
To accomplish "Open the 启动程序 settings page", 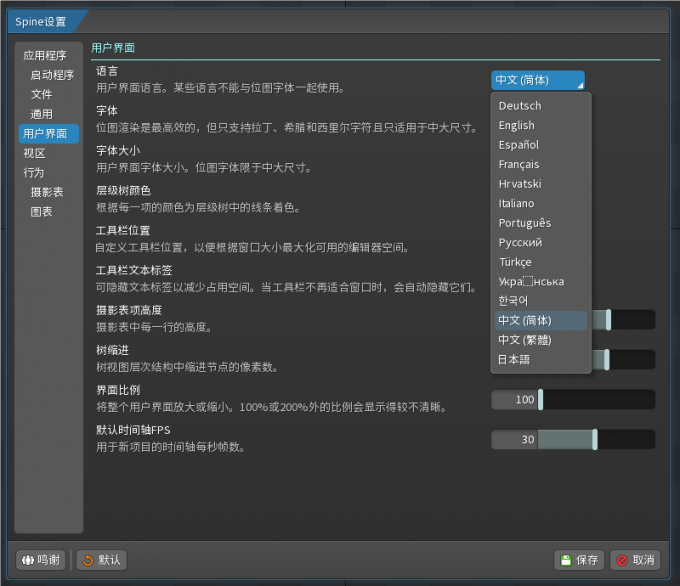I will [52, 75].
